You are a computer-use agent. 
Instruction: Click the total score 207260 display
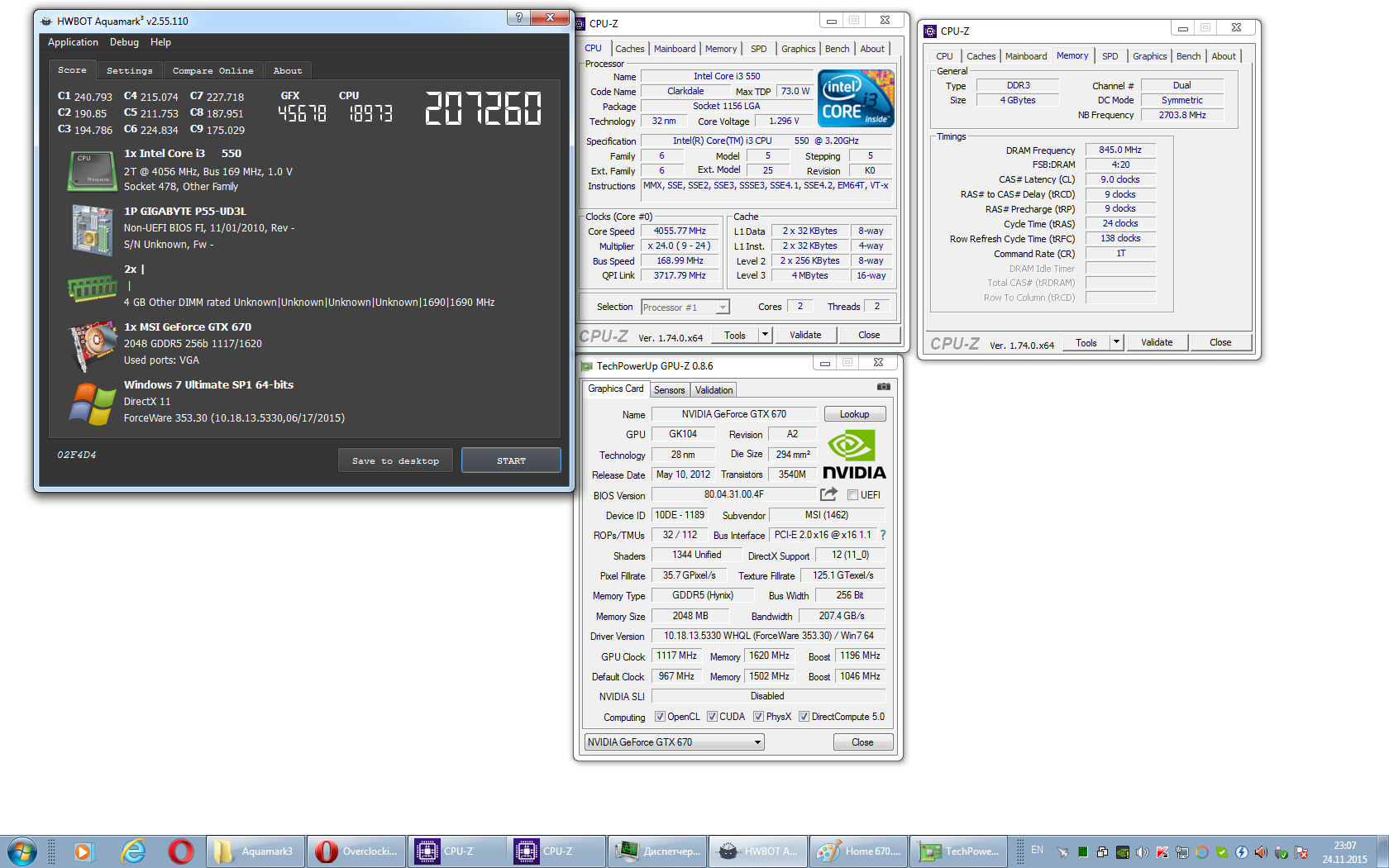pyautogui.click(x=484, y=108)
